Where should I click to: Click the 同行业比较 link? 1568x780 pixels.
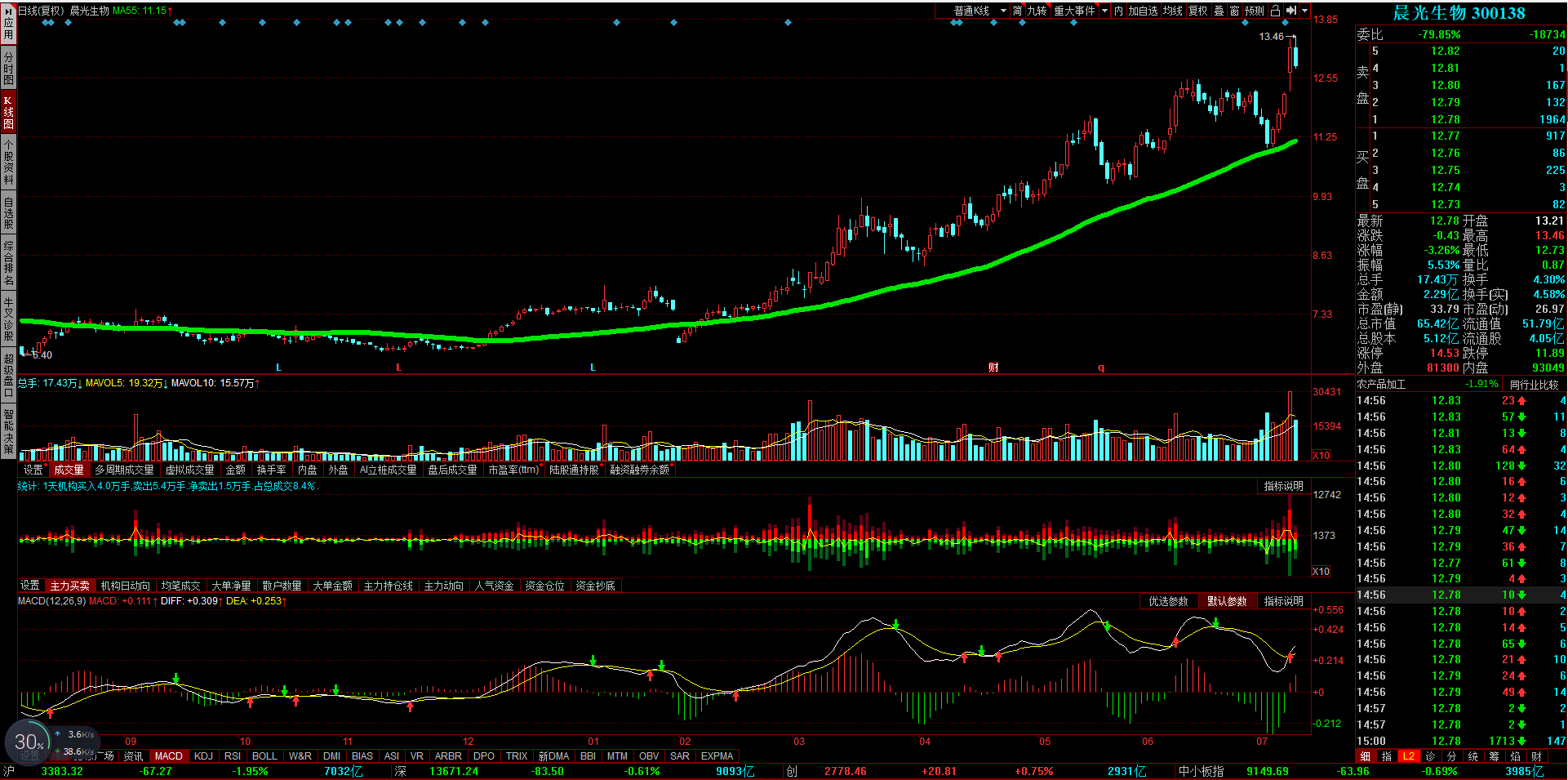(1534, 384)
